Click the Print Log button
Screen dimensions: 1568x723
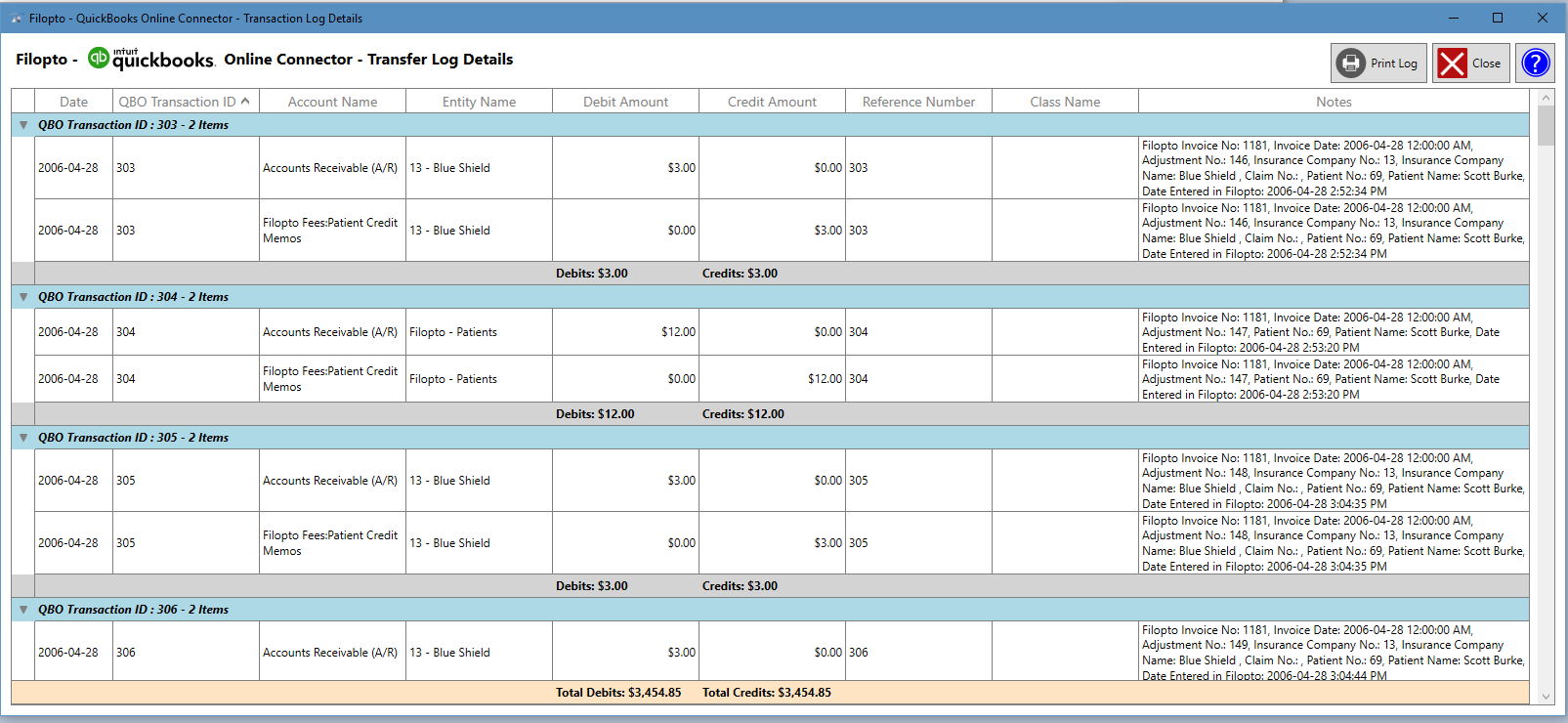pyautogui.click(x=1378, y=64)
